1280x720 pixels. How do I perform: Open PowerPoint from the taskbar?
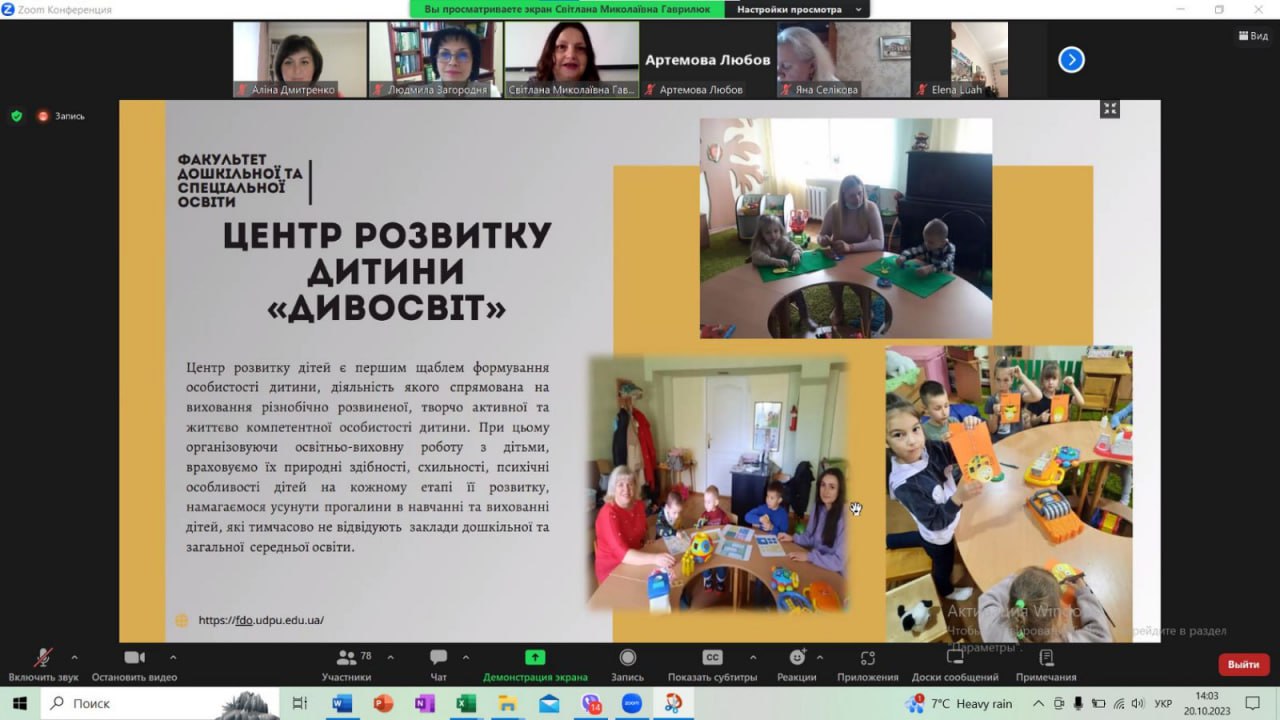[383, 704]
